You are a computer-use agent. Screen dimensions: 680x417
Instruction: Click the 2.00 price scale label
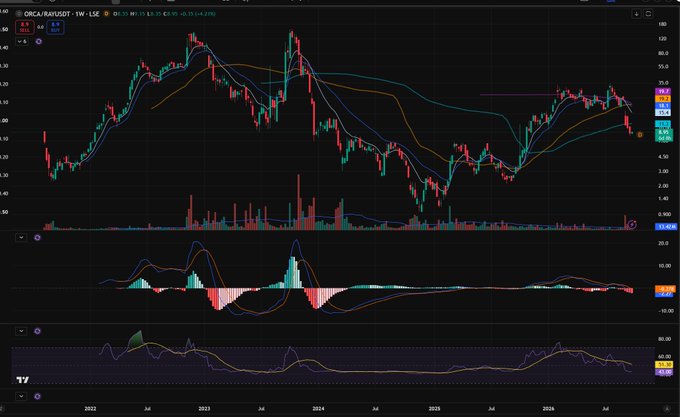(x=663, y=186)
